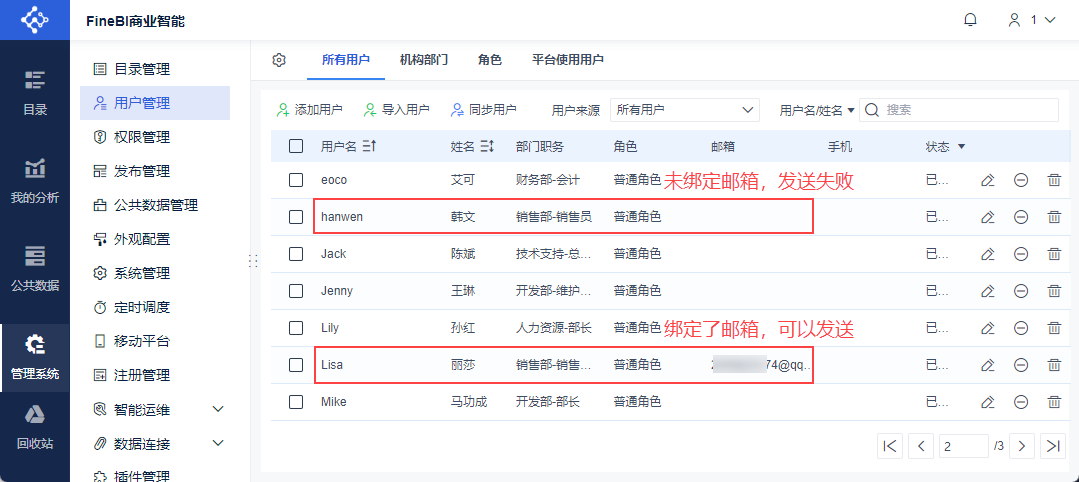This screenshot has height=482, width=1079.
Task: Open the 用户名/姓名 search type dropdown
Action: tap(817, 110)
